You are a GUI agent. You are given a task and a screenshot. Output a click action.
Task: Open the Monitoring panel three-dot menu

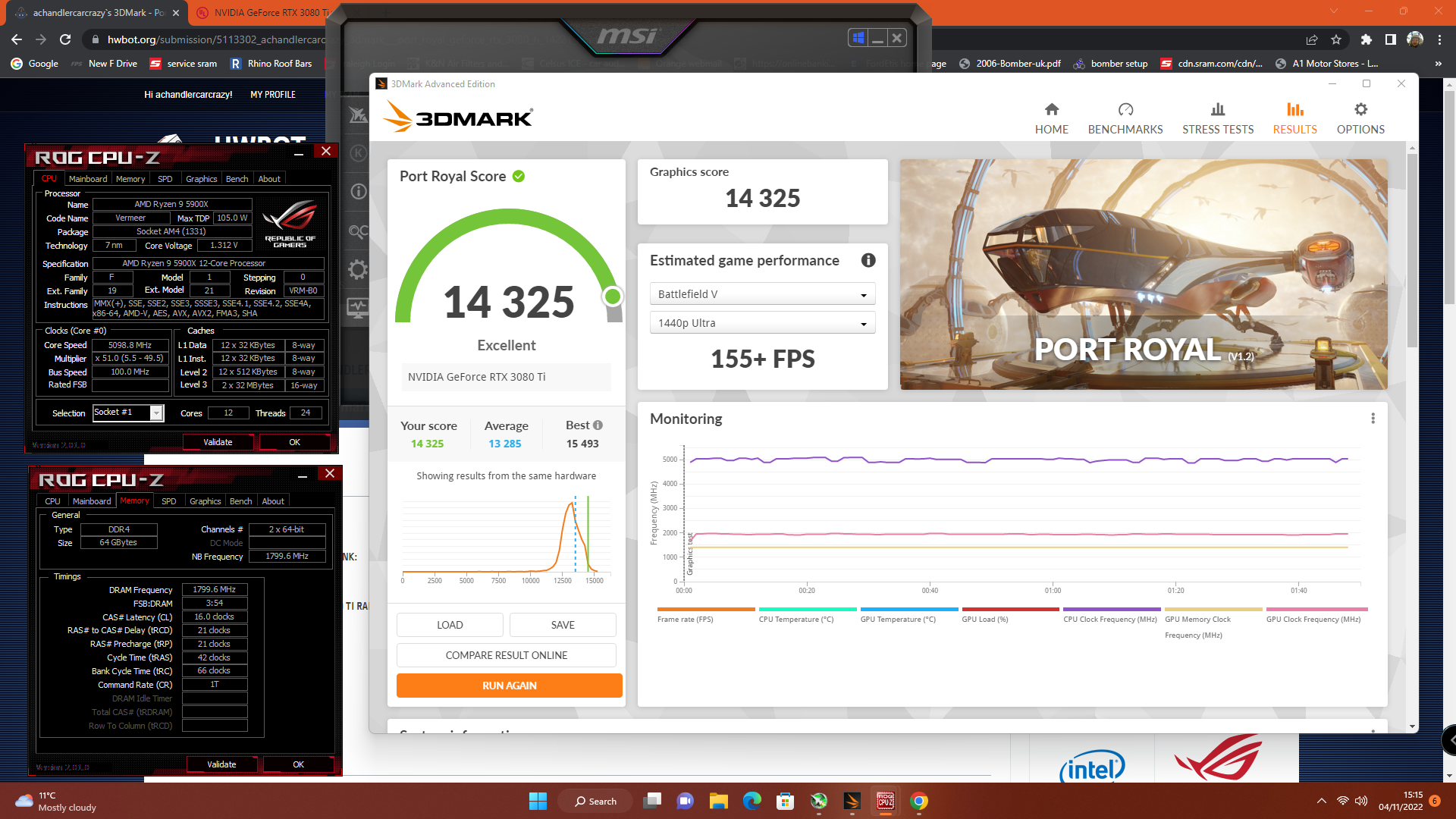pyautogui.click(x=1373, y=419)
